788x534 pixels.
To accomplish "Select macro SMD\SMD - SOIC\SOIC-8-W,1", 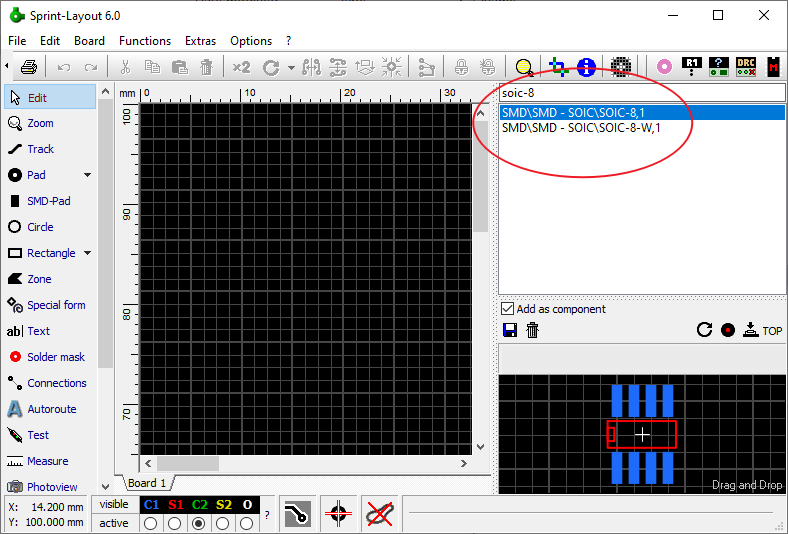I will click(642, 128).
